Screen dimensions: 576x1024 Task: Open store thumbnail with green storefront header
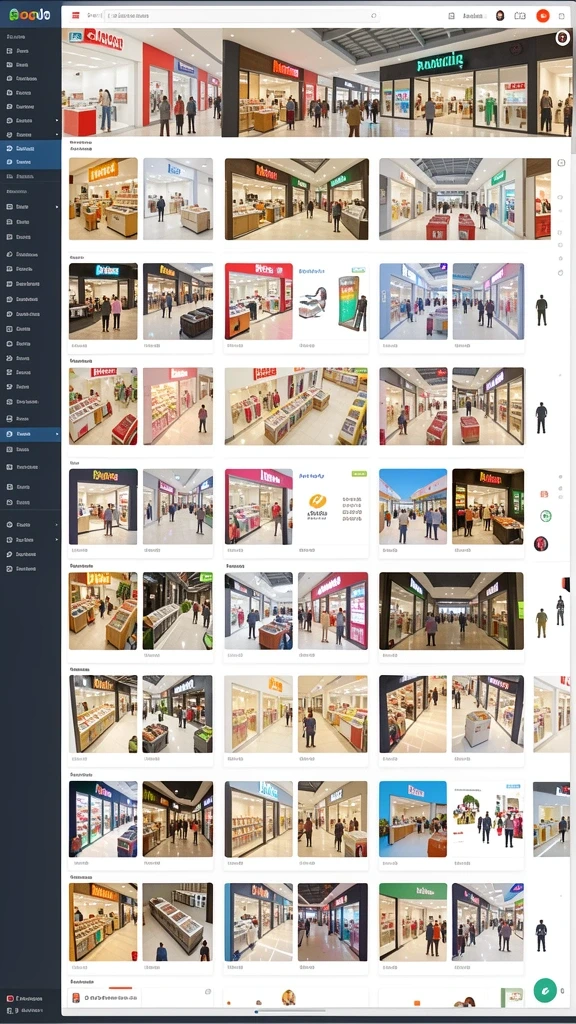[413, 922]
